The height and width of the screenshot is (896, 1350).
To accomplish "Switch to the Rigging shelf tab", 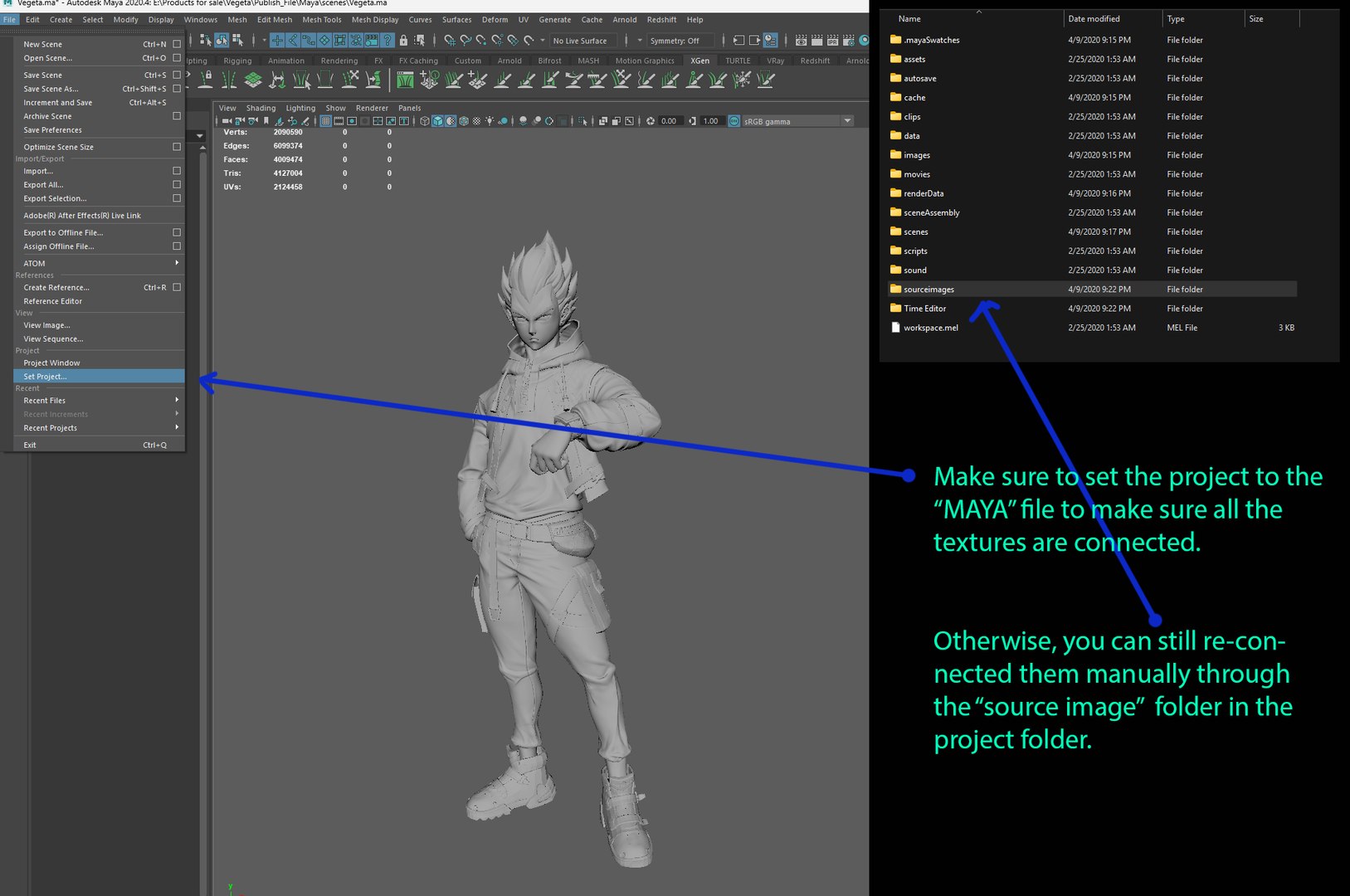I will (x=237, y=61).
